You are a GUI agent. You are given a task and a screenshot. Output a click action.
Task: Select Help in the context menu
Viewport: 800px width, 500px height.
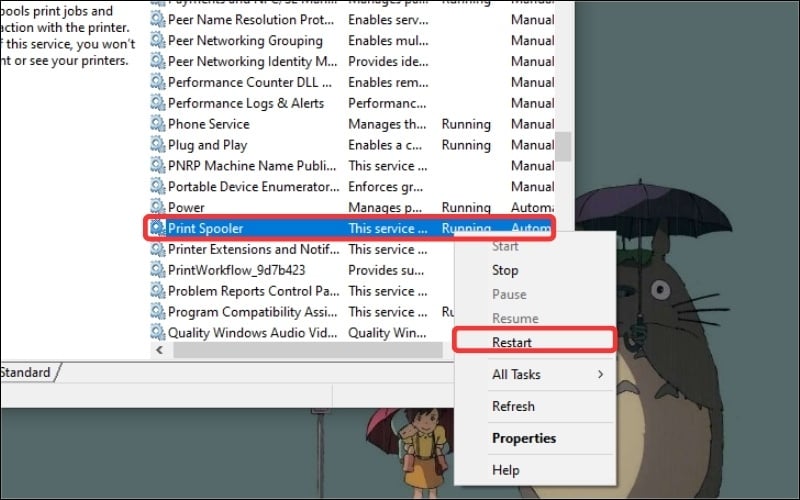point(535,470)
